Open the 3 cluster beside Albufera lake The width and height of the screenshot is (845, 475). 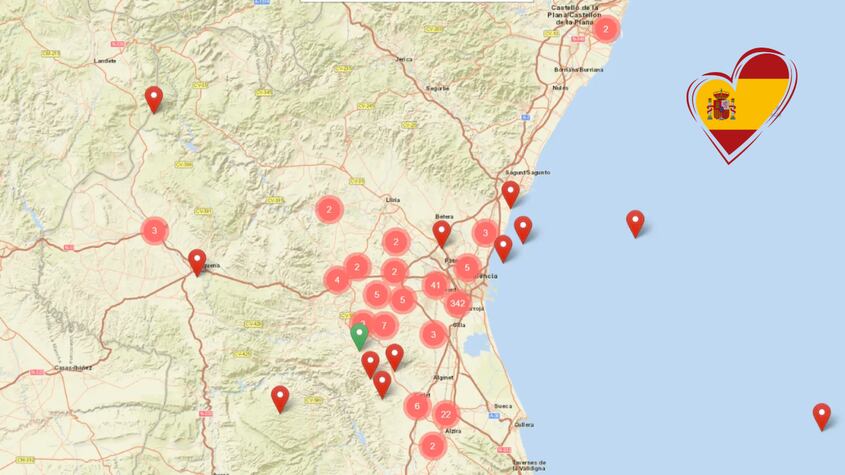[x=433, y=335]
